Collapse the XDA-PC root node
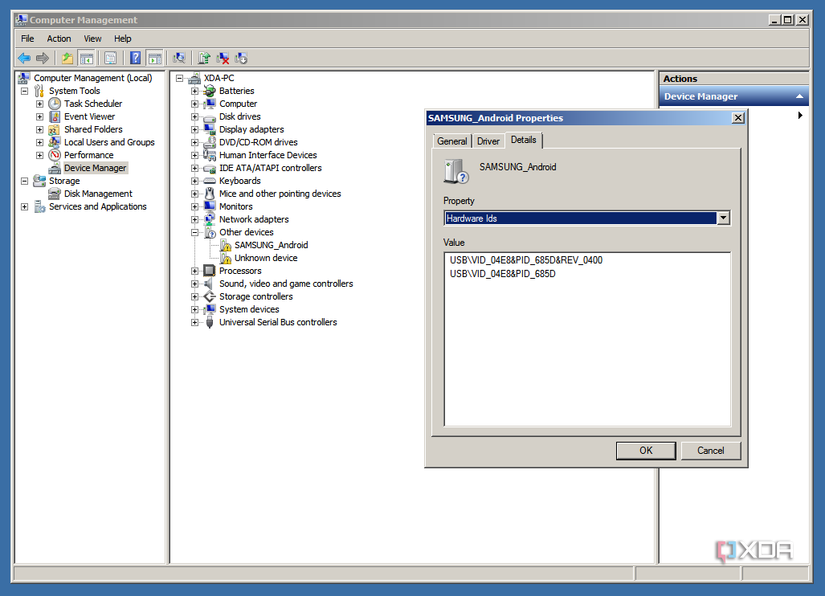Screen dimensions: 825x596 tap(179, 78)
